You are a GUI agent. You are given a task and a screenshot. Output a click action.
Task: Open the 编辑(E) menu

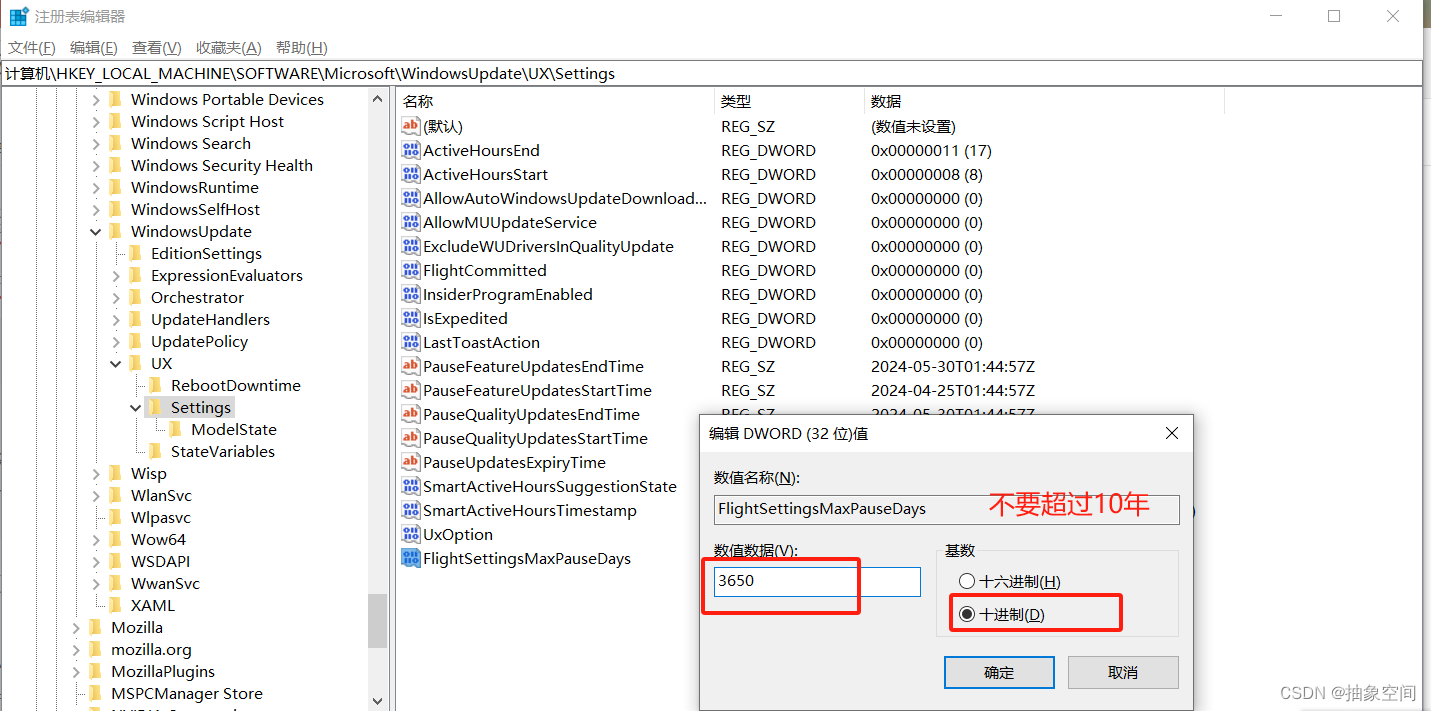coord(94,47)
